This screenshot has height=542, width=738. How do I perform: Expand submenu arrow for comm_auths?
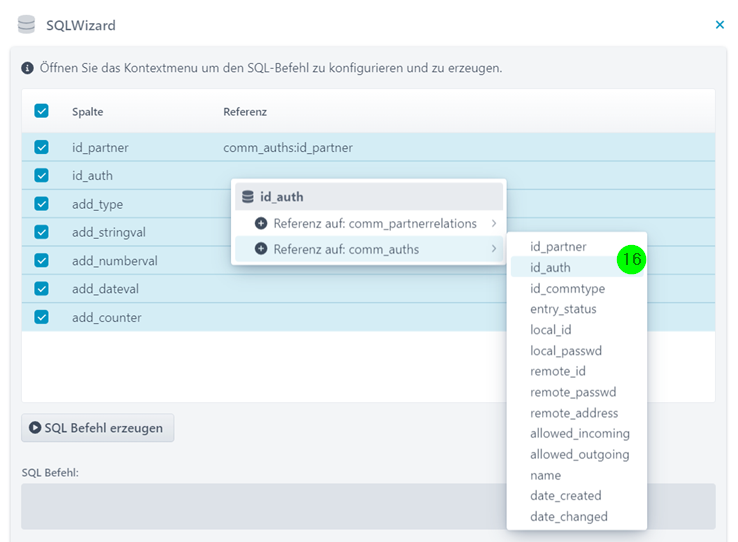[494, 248]
